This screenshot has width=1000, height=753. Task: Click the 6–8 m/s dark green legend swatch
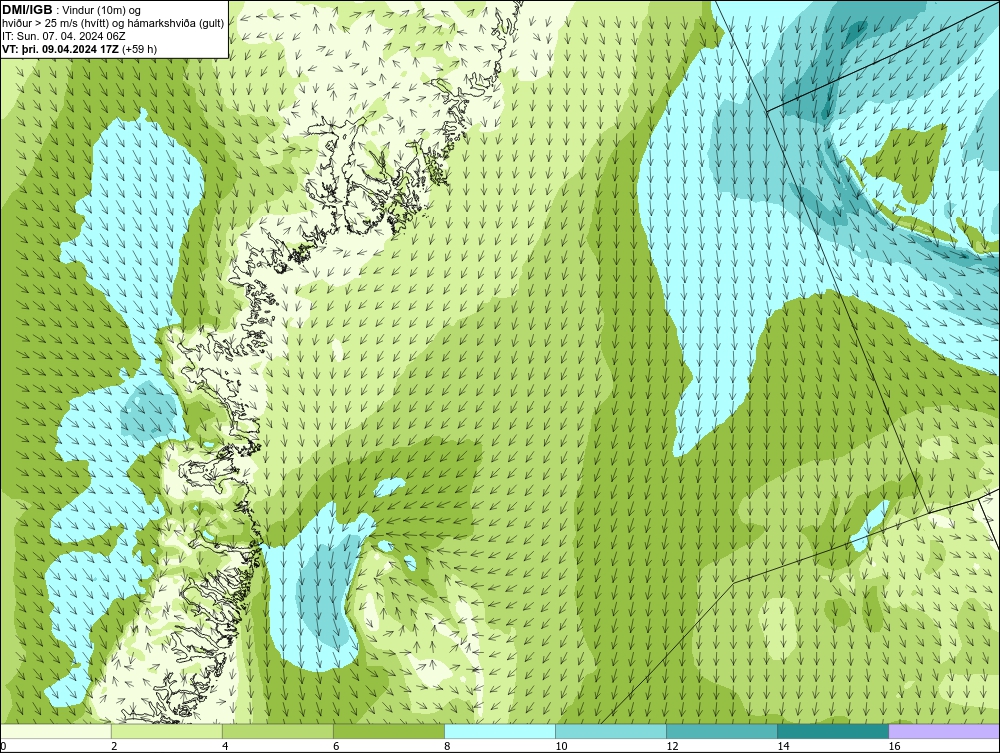pos(388,731)
